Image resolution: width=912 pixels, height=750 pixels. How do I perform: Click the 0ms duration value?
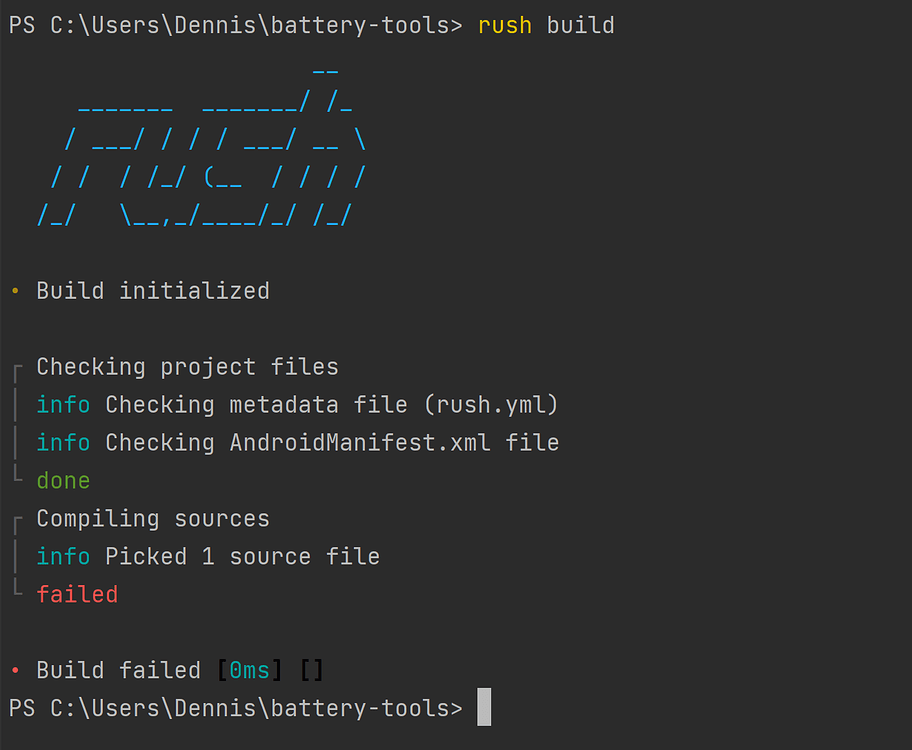coord(249,669)
